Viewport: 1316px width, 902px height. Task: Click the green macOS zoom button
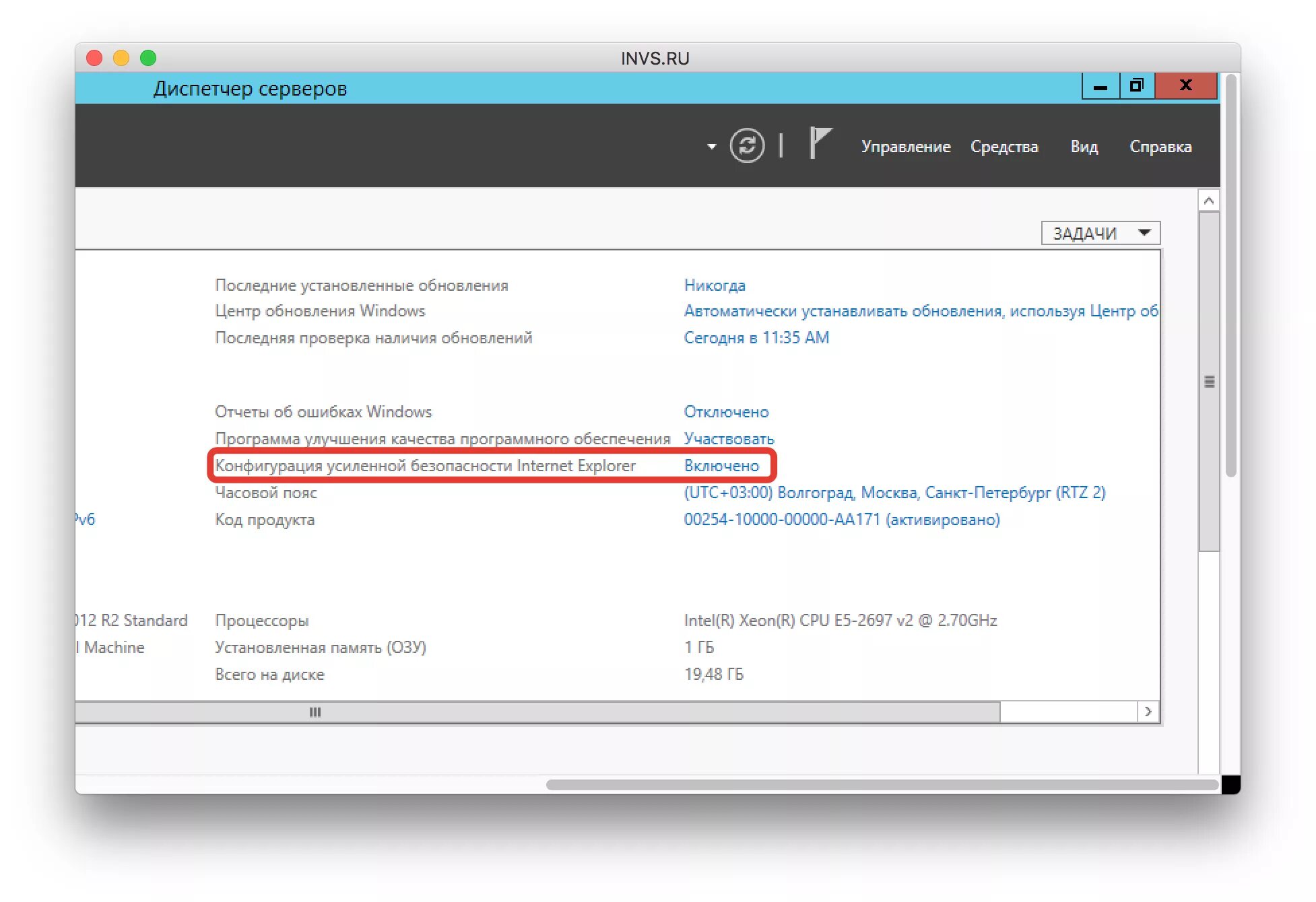(x=148, y=58)
